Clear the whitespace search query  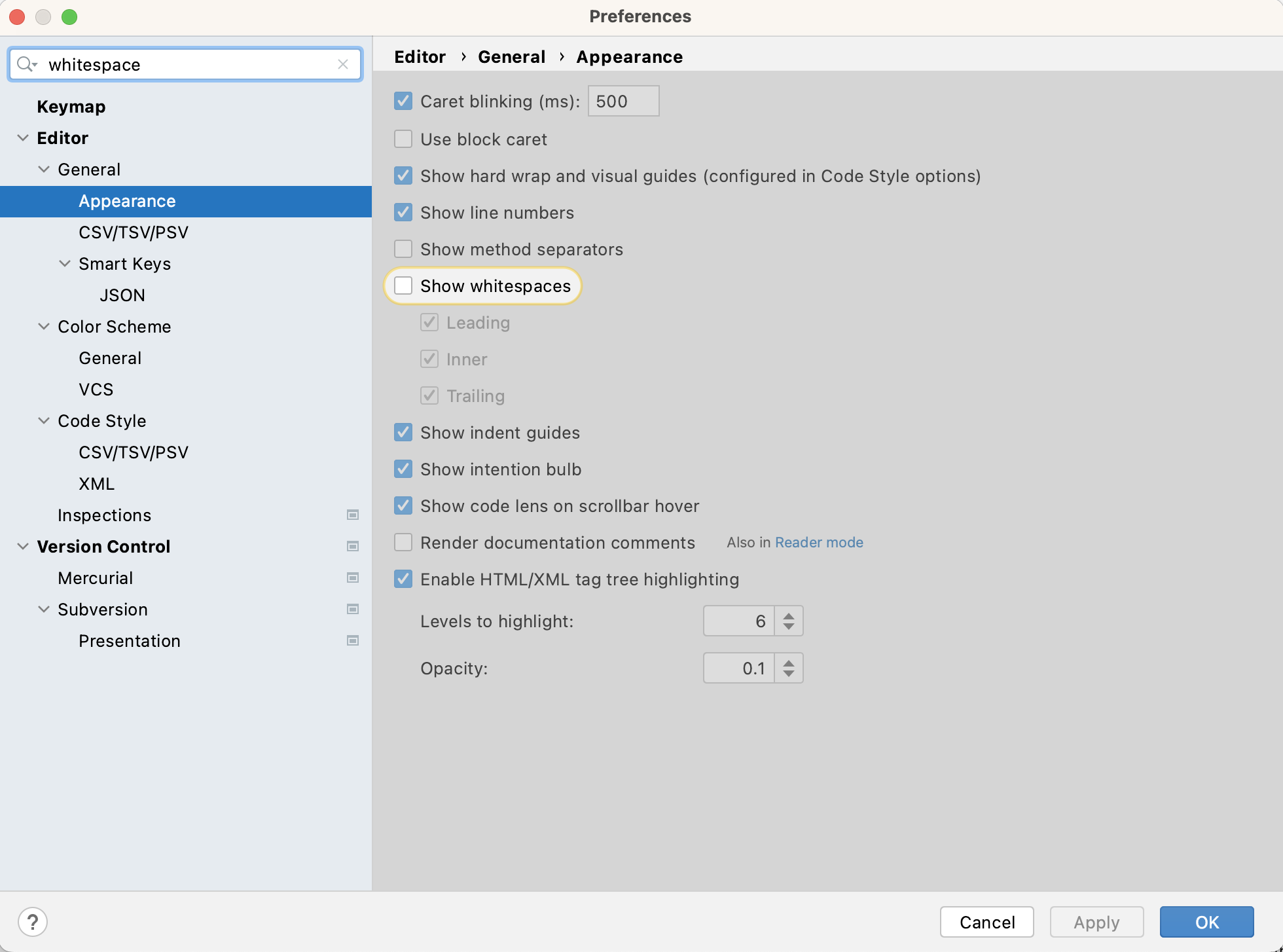[x=343, y=64]
